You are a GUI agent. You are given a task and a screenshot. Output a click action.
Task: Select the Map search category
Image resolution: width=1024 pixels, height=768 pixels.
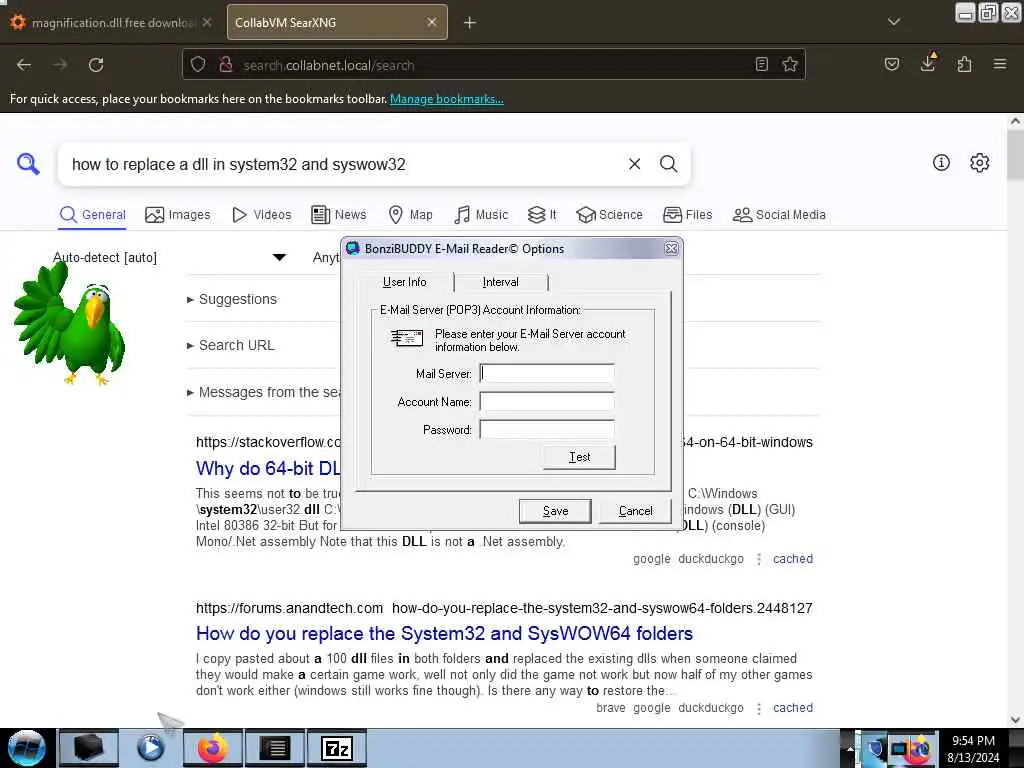tap(411, 215)
